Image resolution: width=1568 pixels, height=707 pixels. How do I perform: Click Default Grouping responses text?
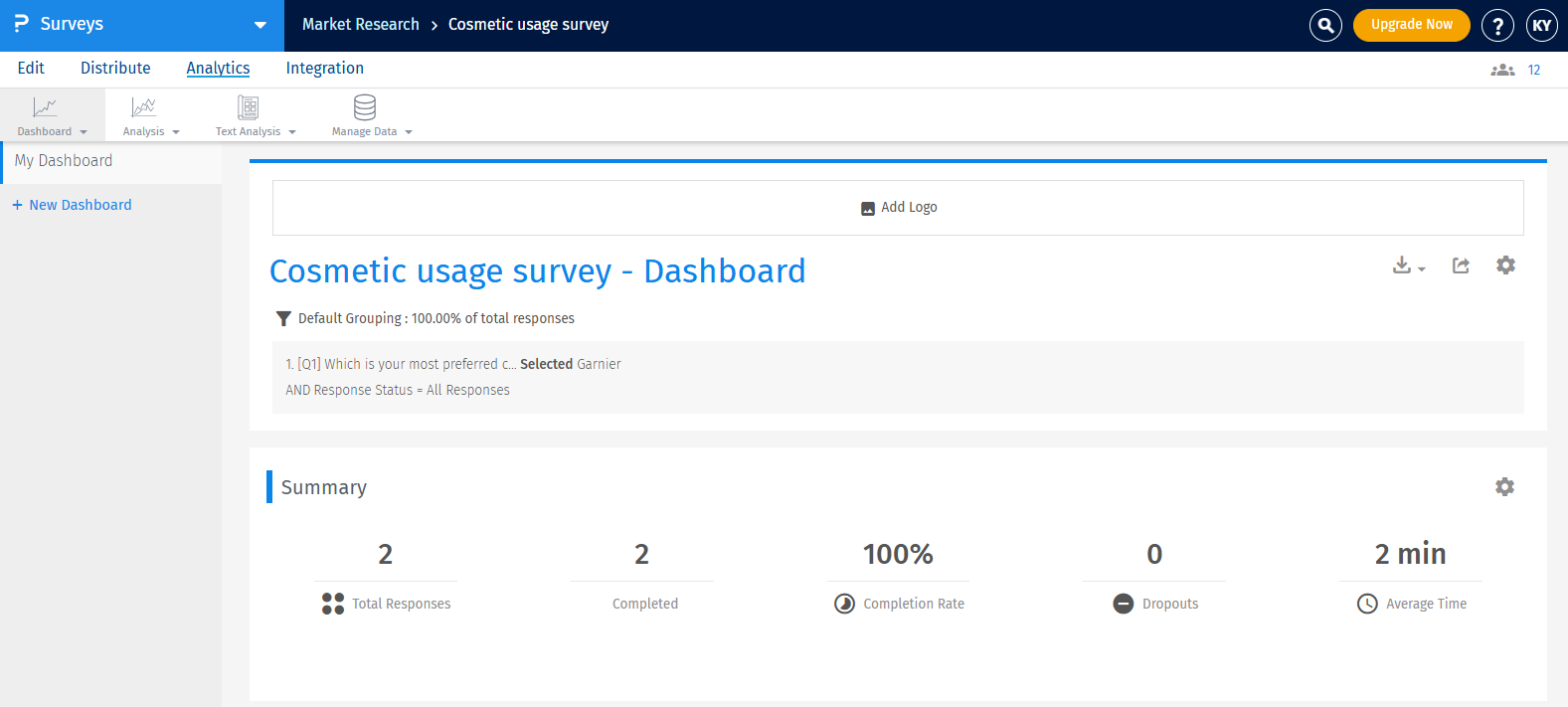pyautogui.click(x=436, y=318)
